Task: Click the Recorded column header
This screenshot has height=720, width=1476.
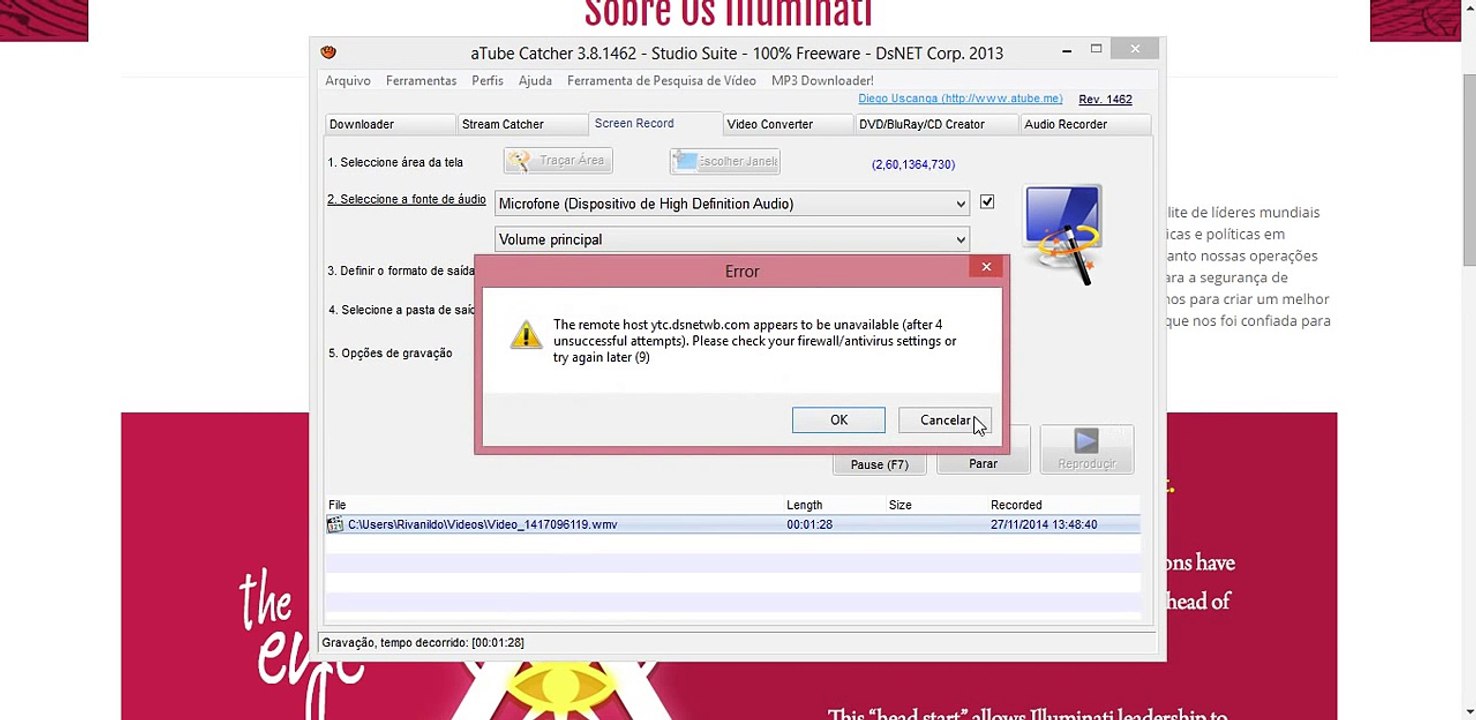Action: point(1016,505)
